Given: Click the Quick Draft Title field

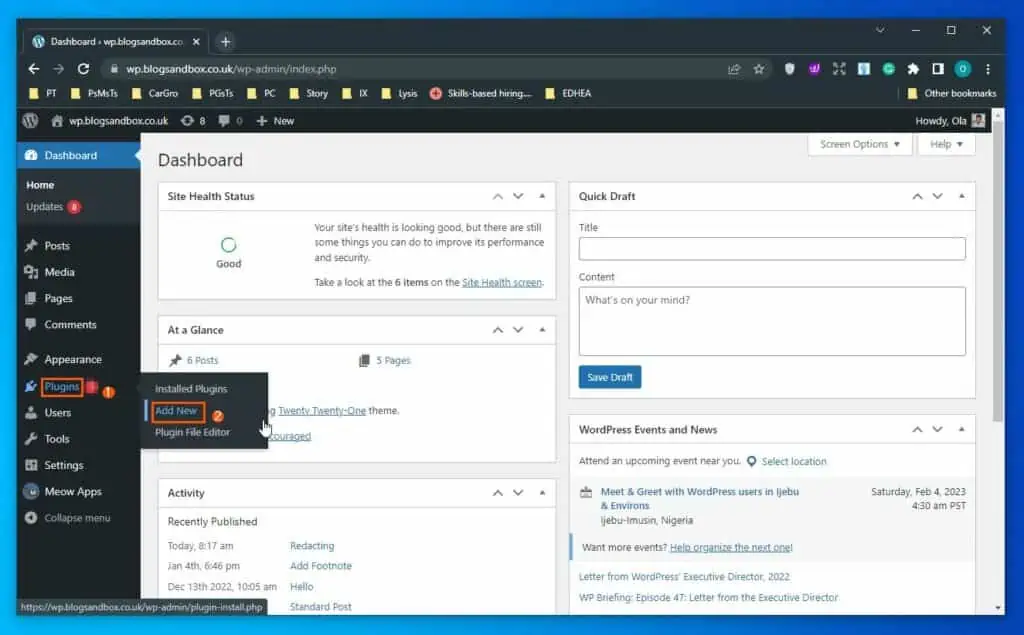Looking at the screenshot, I should [x=772, y=249].
